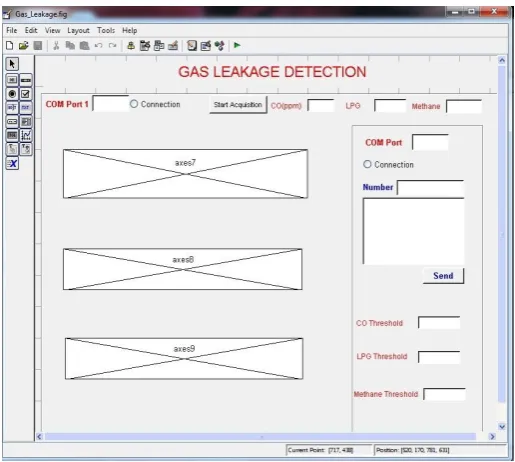Click the Methane value field
Image resolution: width=515 pixels, height=462 pixels.
point(464,106)
